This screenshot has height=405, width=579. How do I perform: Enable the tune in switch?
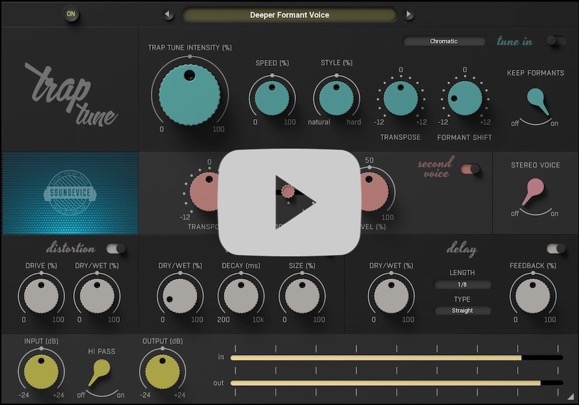tap(556, 41)
